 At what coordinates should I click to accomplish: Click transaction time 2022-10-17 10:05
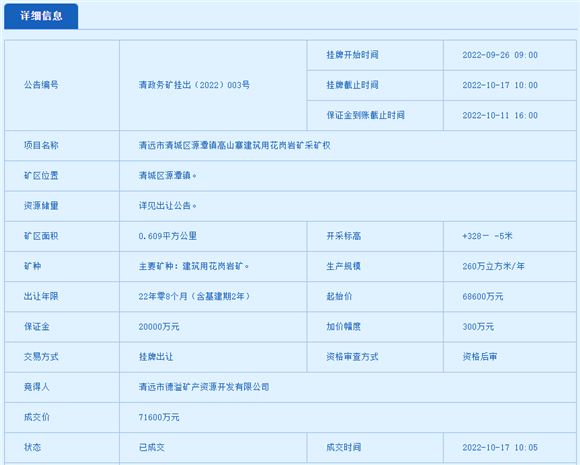click(500, 447)
